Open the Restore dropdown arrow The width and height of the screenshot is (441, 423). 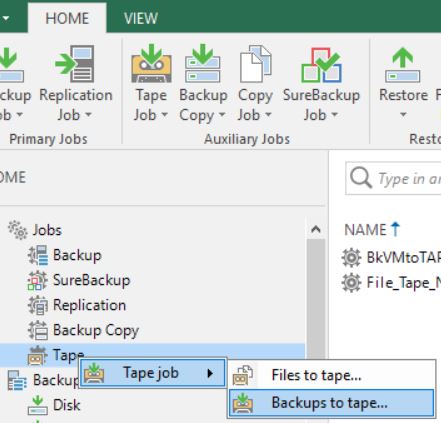point(403,115)
